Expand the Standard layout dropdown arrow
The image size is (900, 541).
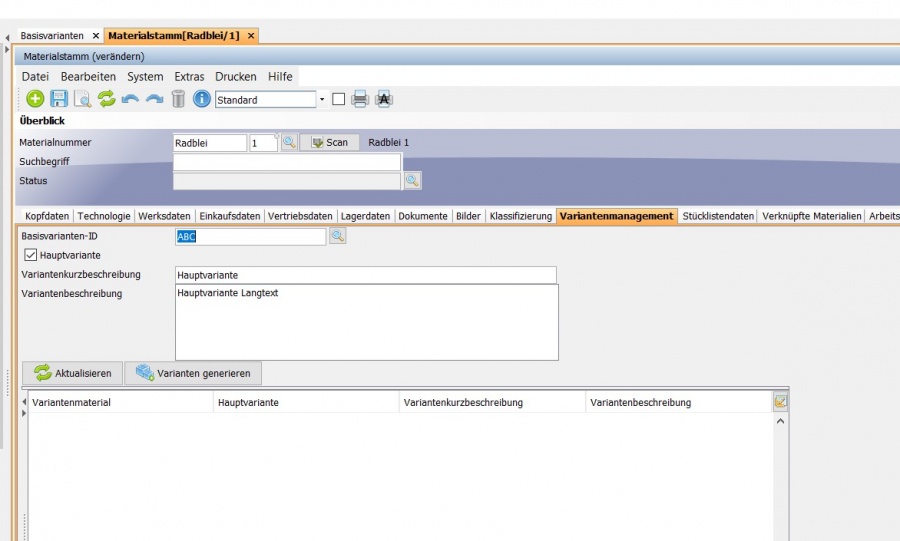tap(322, 99)
